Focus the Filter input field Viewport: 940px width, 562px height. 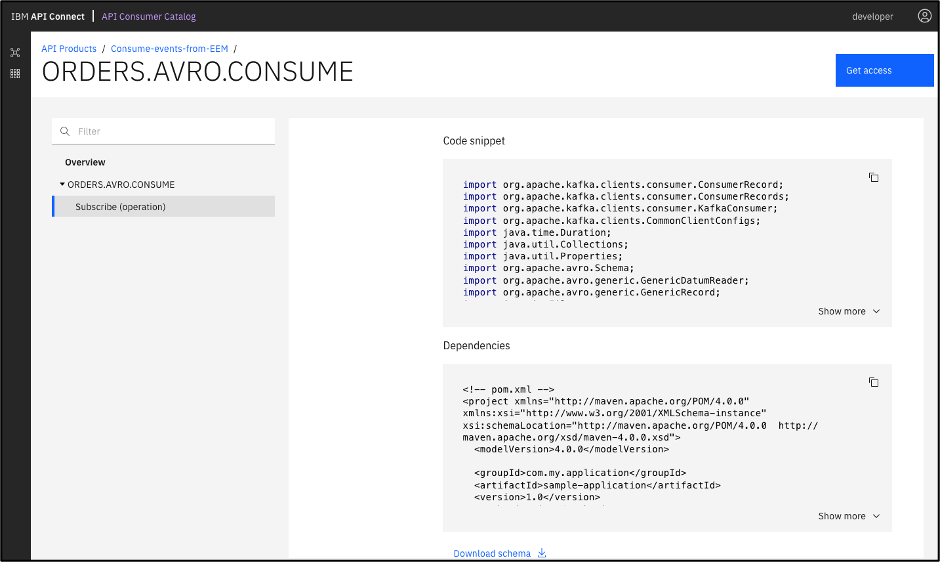click(x=164, y=131)
